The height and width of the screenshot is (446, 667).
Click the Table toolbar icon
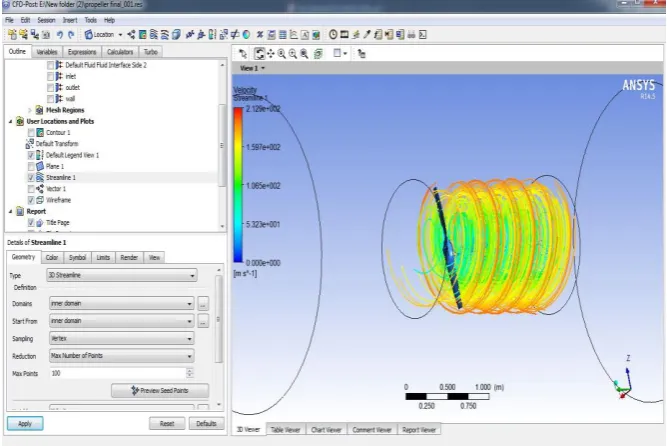click(282, 34)
